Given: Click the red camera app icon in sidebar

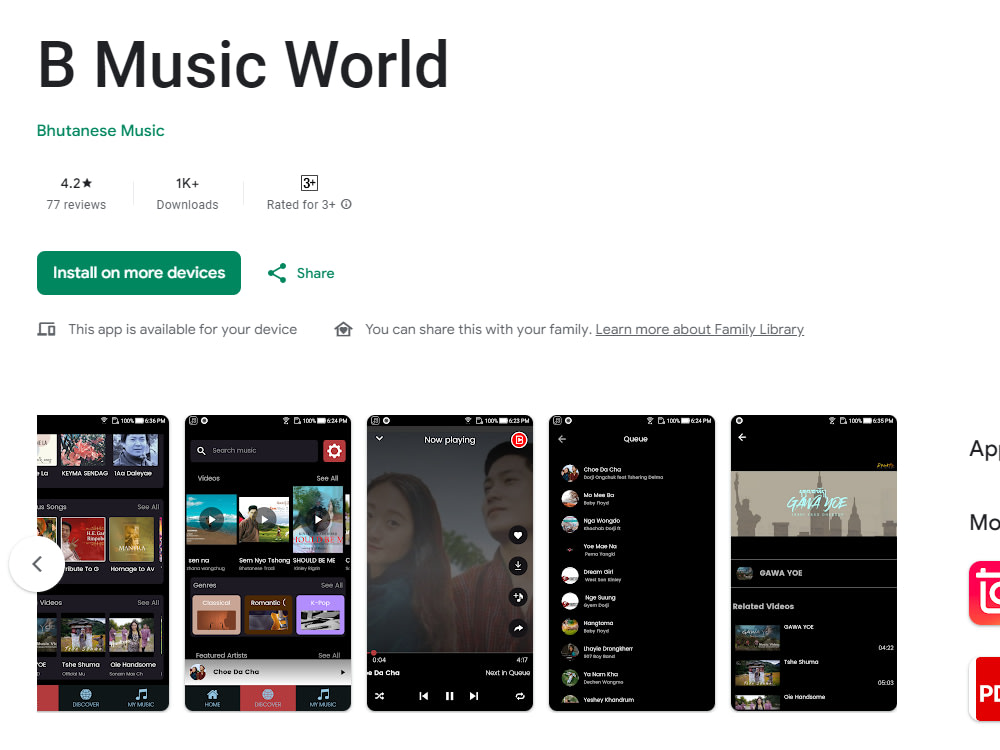Looking at the screenshot, I should 984,593.
